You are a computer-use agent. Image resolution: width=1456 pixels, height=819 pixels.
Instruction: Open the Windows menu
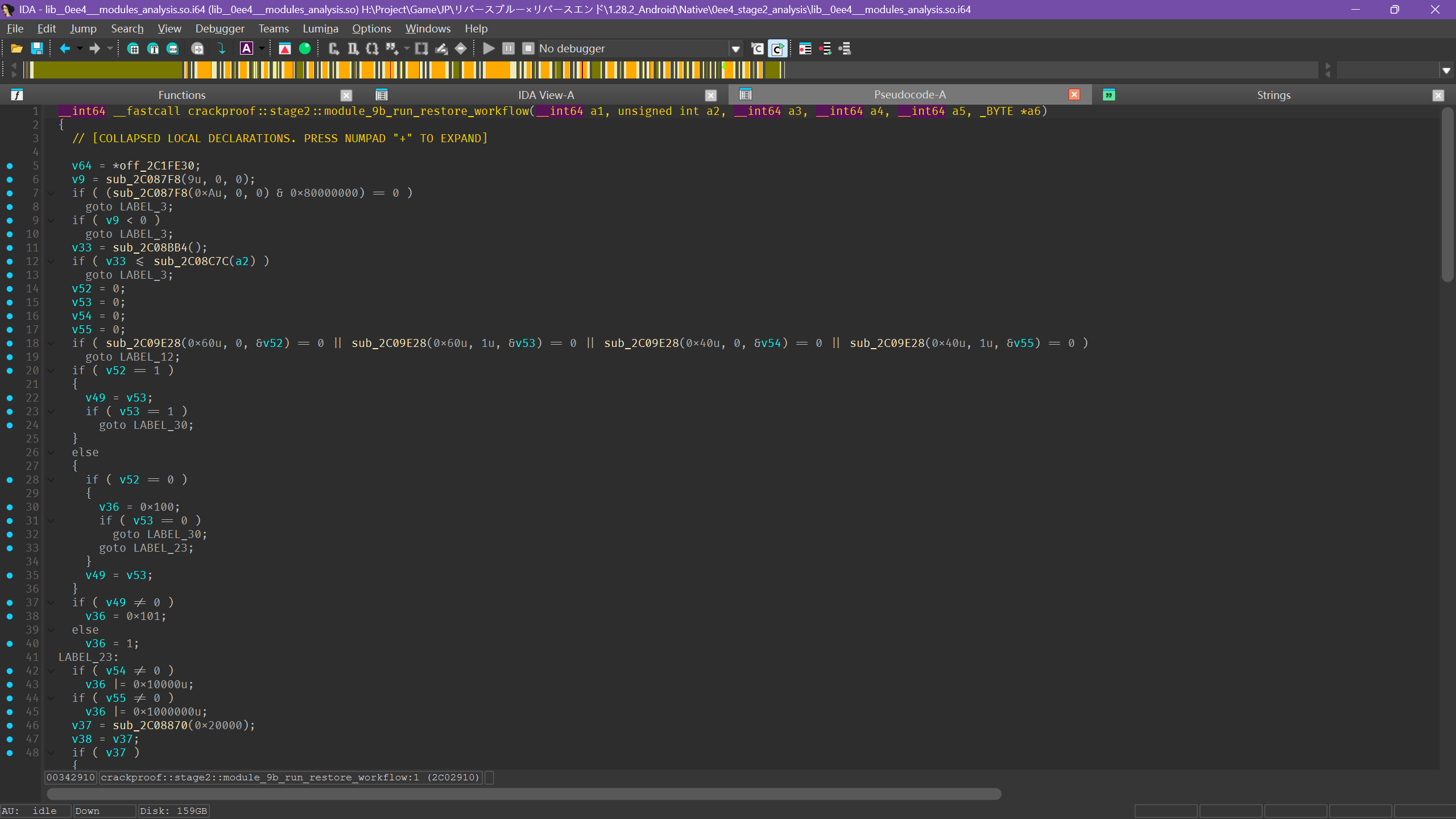click(428, 28)
